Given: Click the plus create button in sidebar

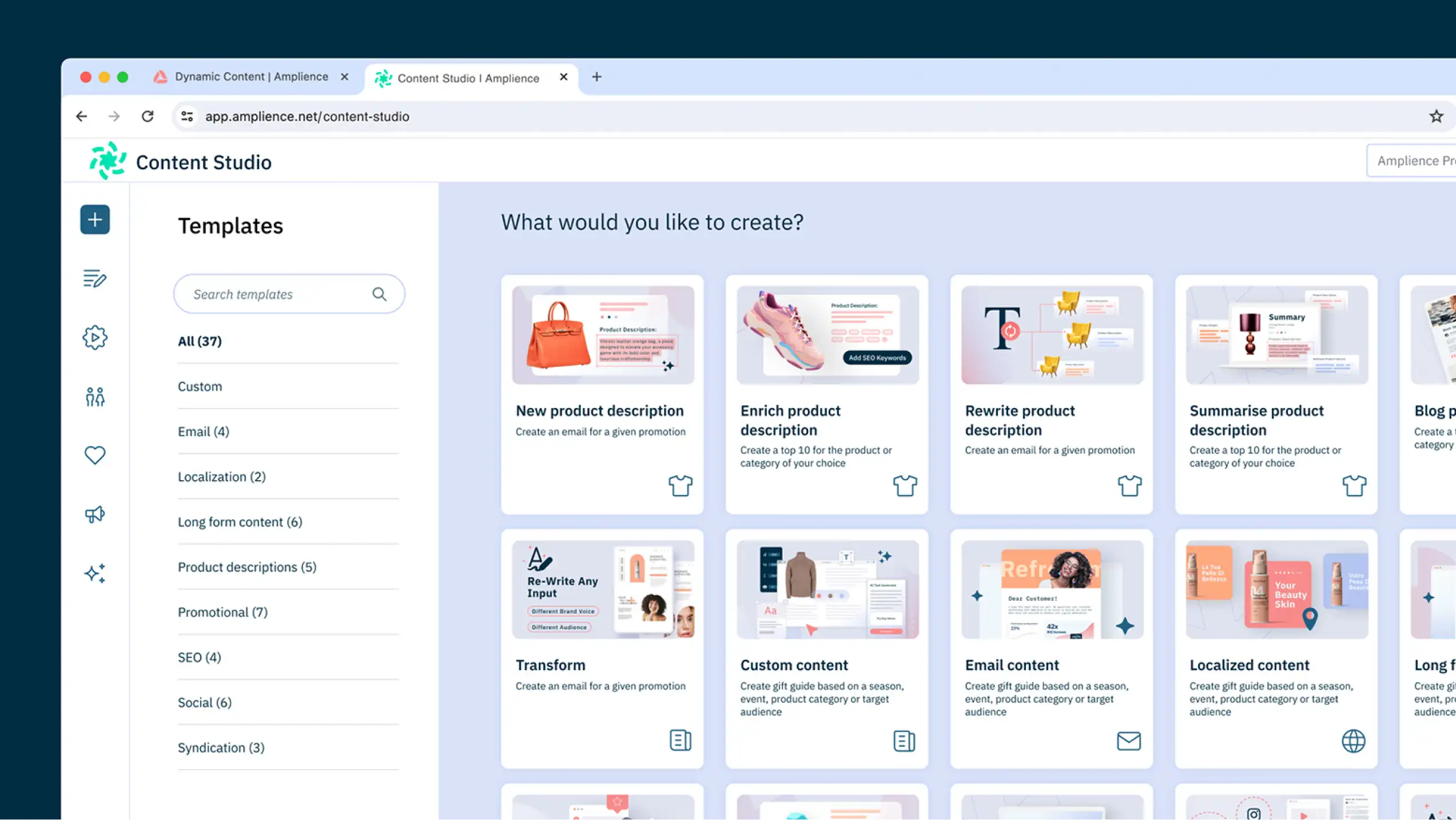Looking at the screenshot, I should coord(95,220).
